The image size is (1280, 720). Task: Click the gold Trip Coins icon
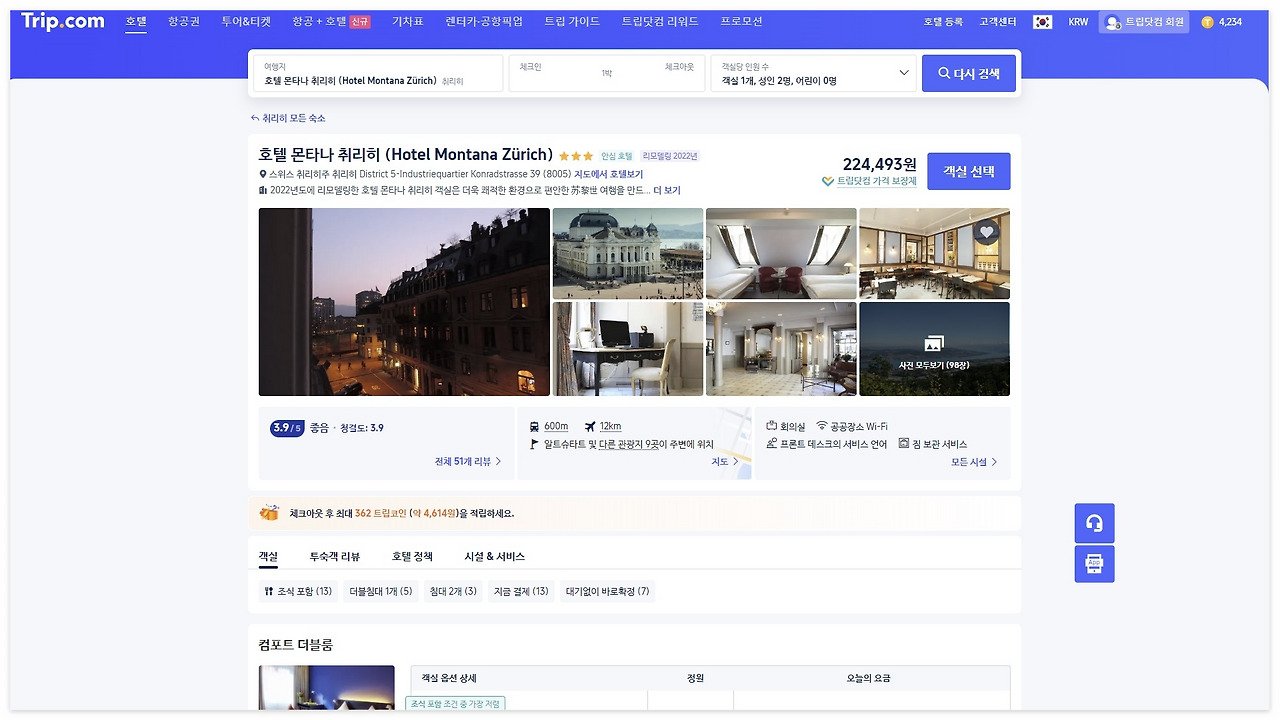pos(1208,22)
